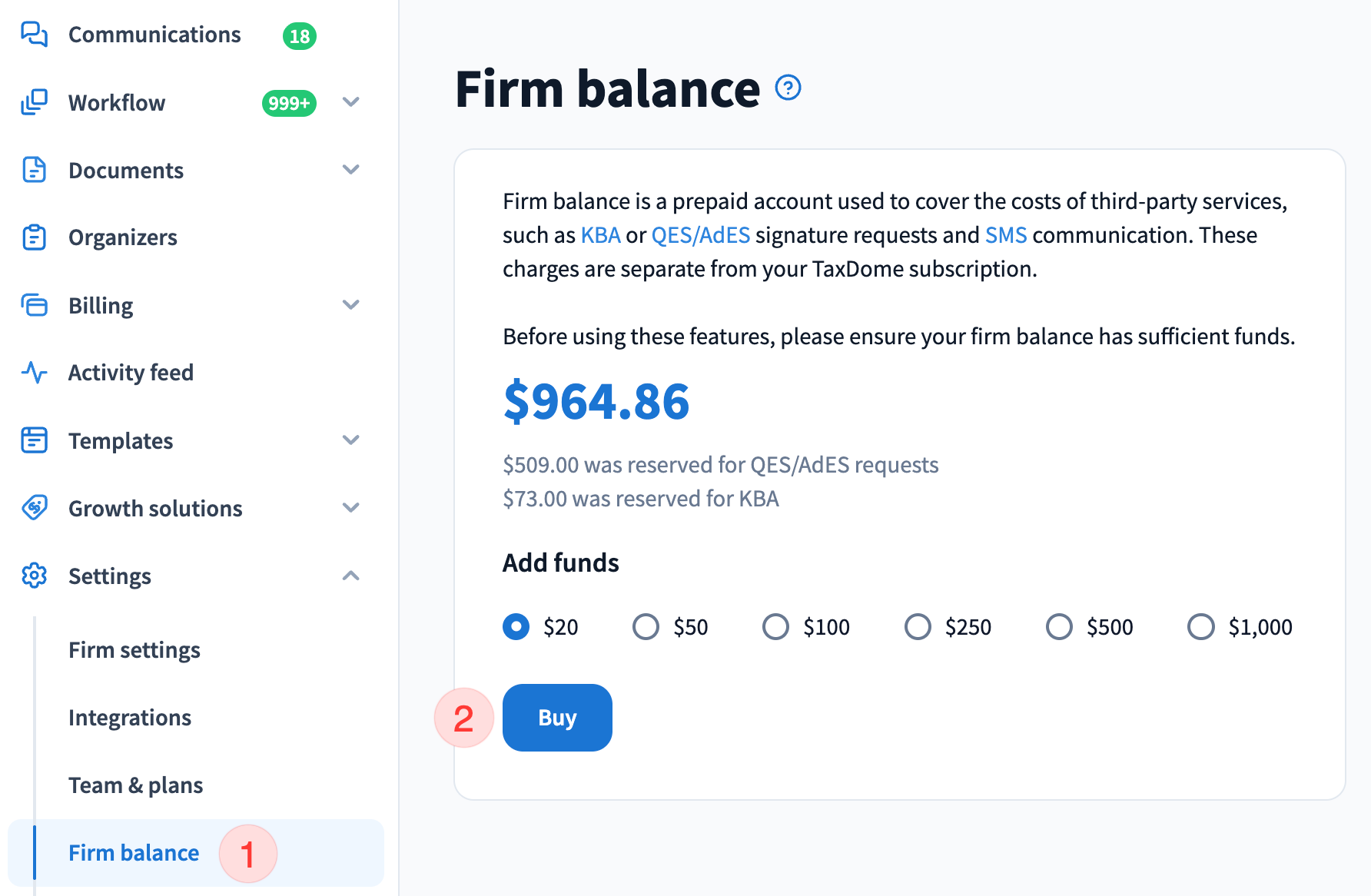Image resolution: width=1371 pixels, height=896 pixels.
Task: Click the Organizers clipboard icon
Action: (x=34, y=237)
